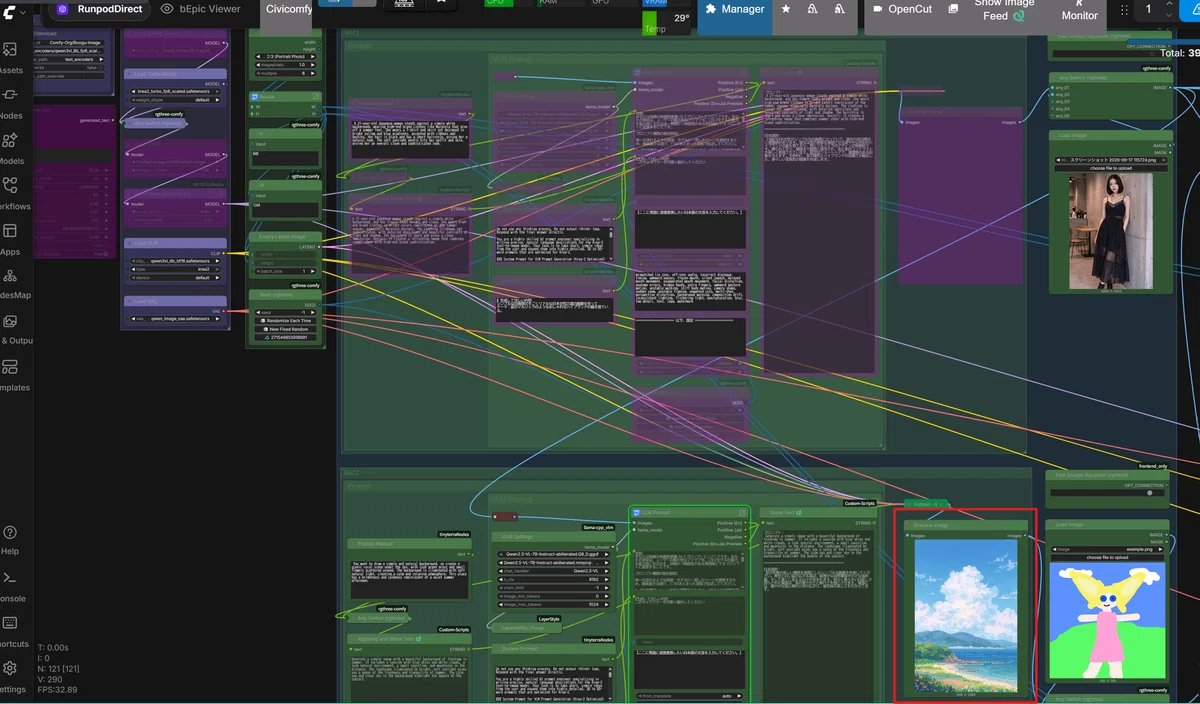Screen dimensions: 1200x704
Task: Open the from_translate auto dropdown
Action: tap(690, 695)
